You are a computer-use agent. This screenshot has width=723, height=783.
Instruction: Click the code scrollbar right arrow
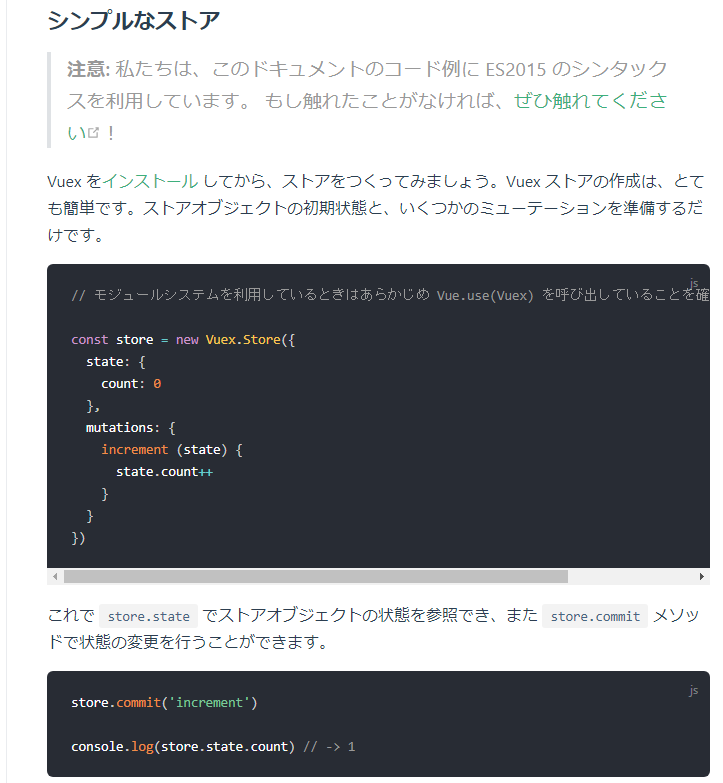pos(702,577)
